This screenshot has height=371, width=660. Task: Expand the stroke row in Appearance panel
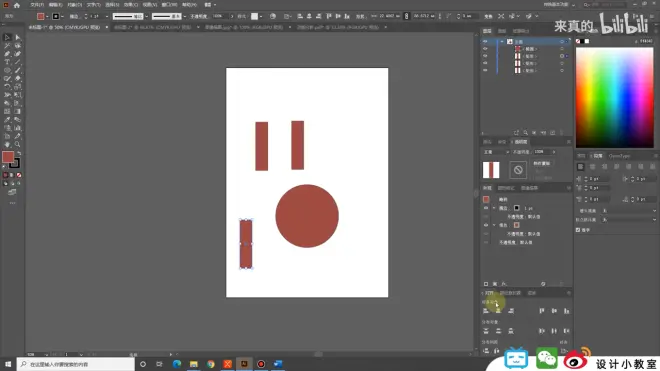coord(494,208)
